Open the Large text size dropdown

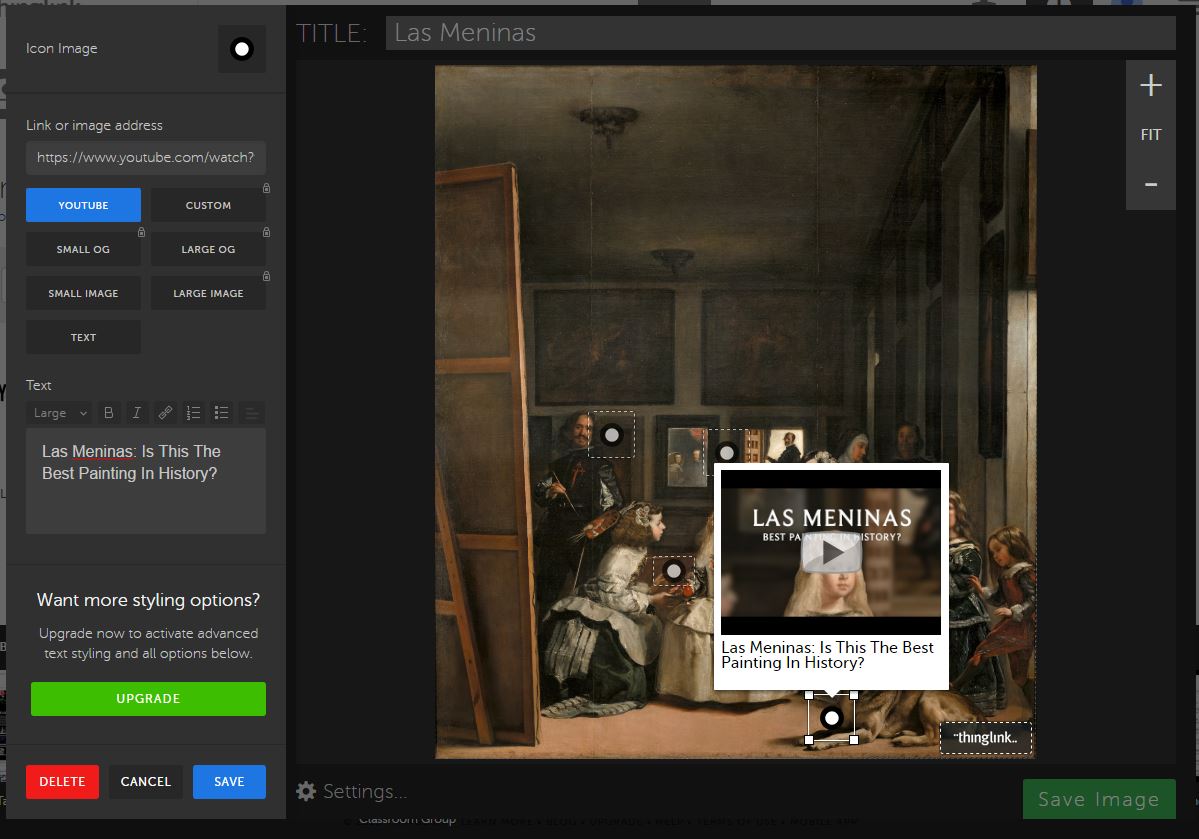point(60,413)
